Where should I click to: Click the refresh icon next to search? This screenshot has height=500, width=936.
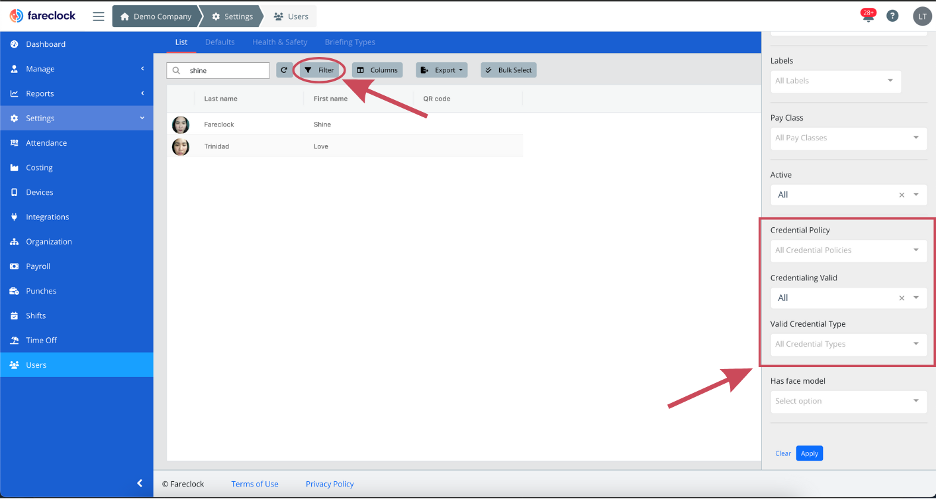(284, 70)
